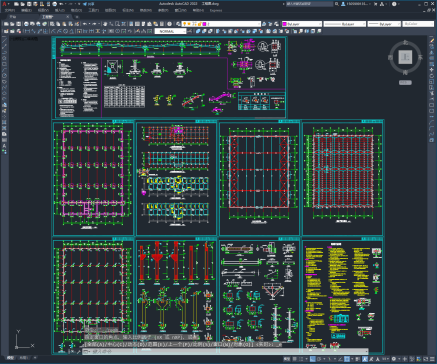The height and width of the screenshot is (364, 437).
Task: Click the new drawing tab plus button
Action: (77, 17)
